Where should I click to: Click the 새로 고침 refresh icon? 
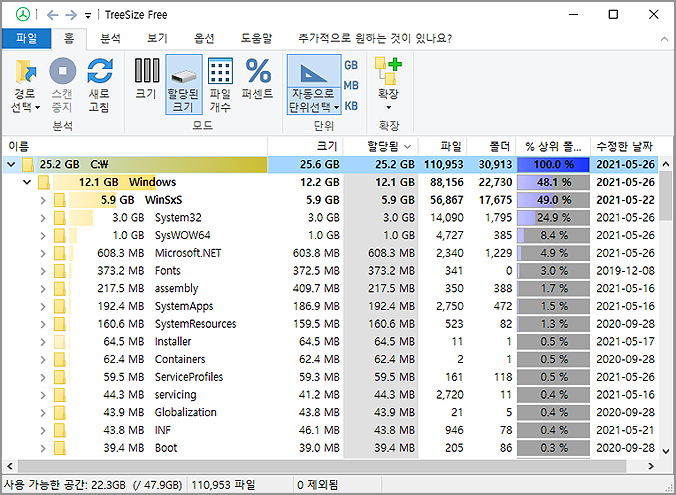[100, 71]
